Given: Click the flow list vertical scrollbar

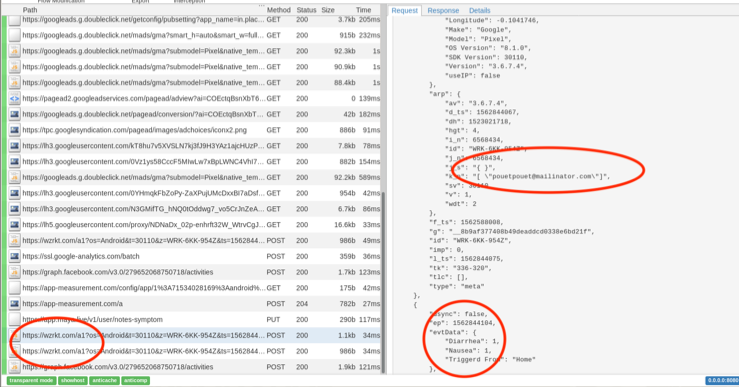Looking at the screenshot, I should tap(383, 283).
